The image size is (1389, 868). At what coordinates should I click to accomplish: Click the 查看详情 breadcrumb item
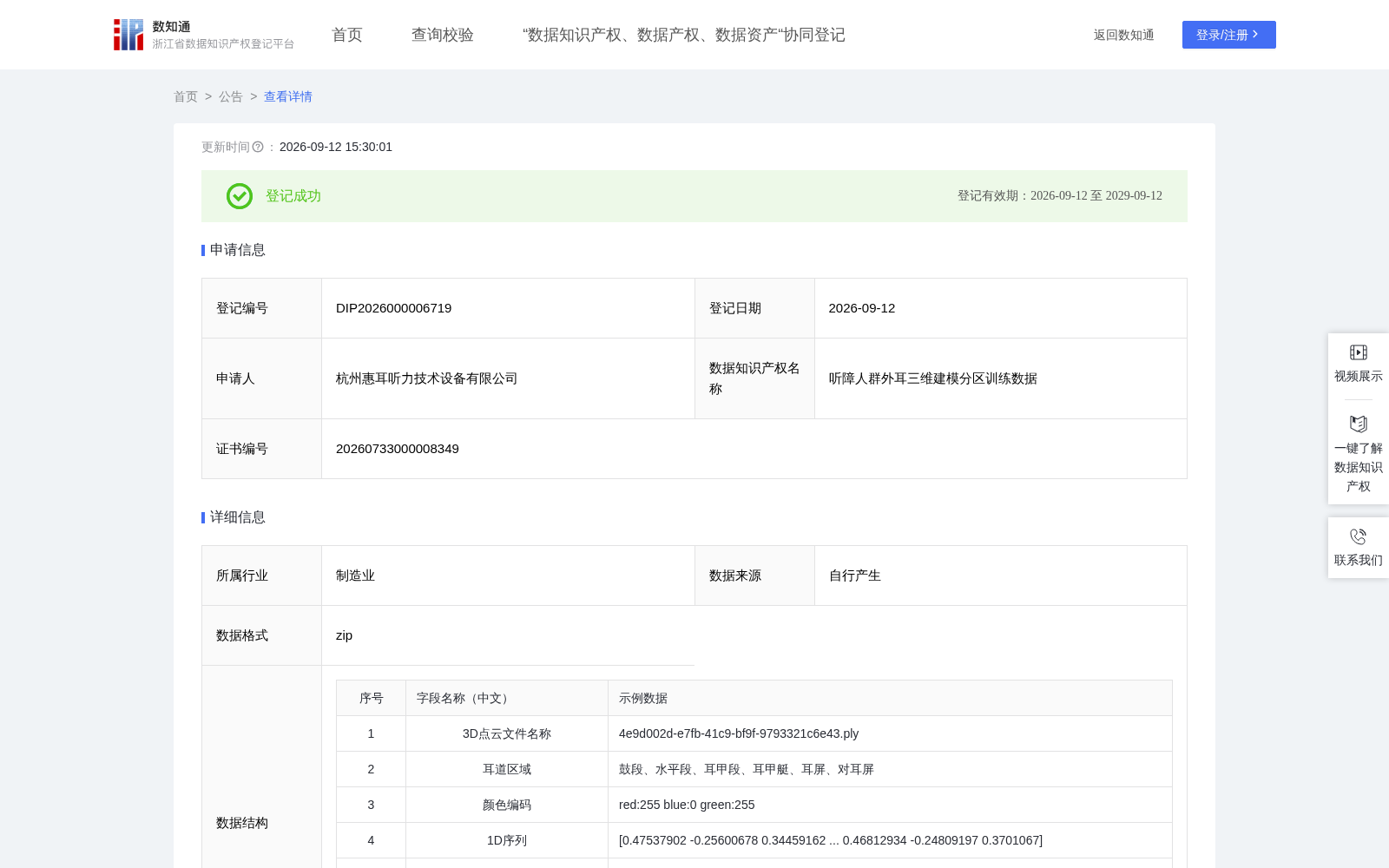tap(288, 96)
